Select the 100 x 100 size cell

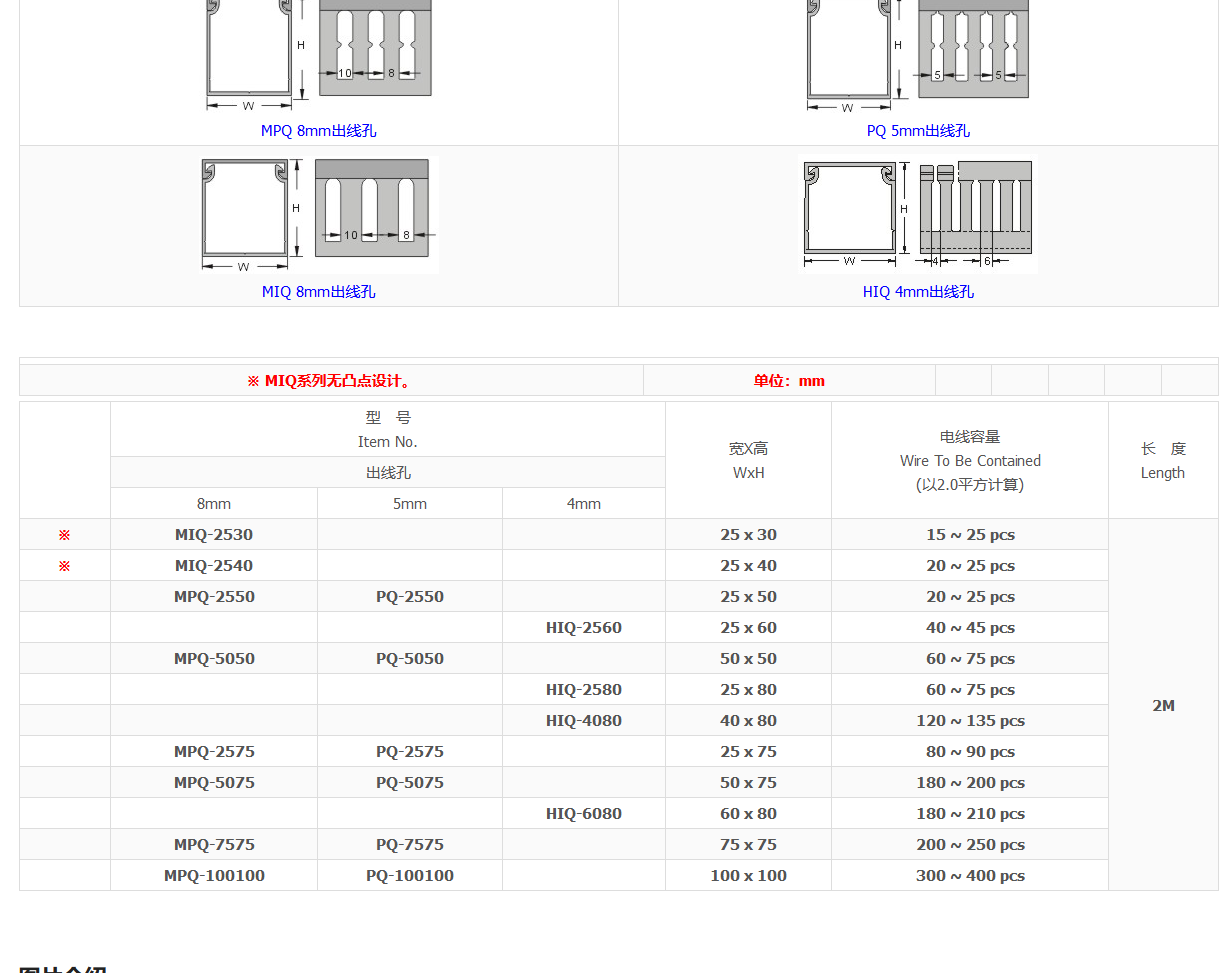(748, 876)
